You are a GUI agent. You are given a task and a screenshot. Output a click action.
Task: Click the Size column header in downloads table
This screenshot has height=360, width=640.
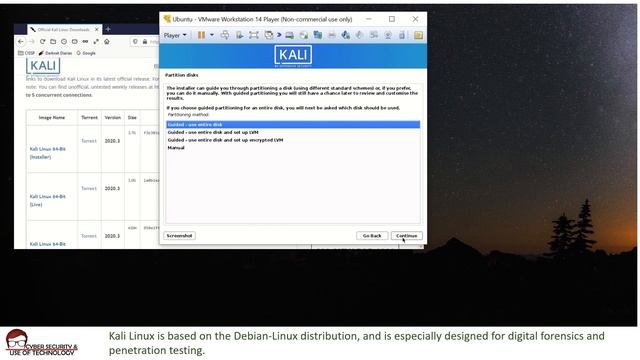point(132,118)
